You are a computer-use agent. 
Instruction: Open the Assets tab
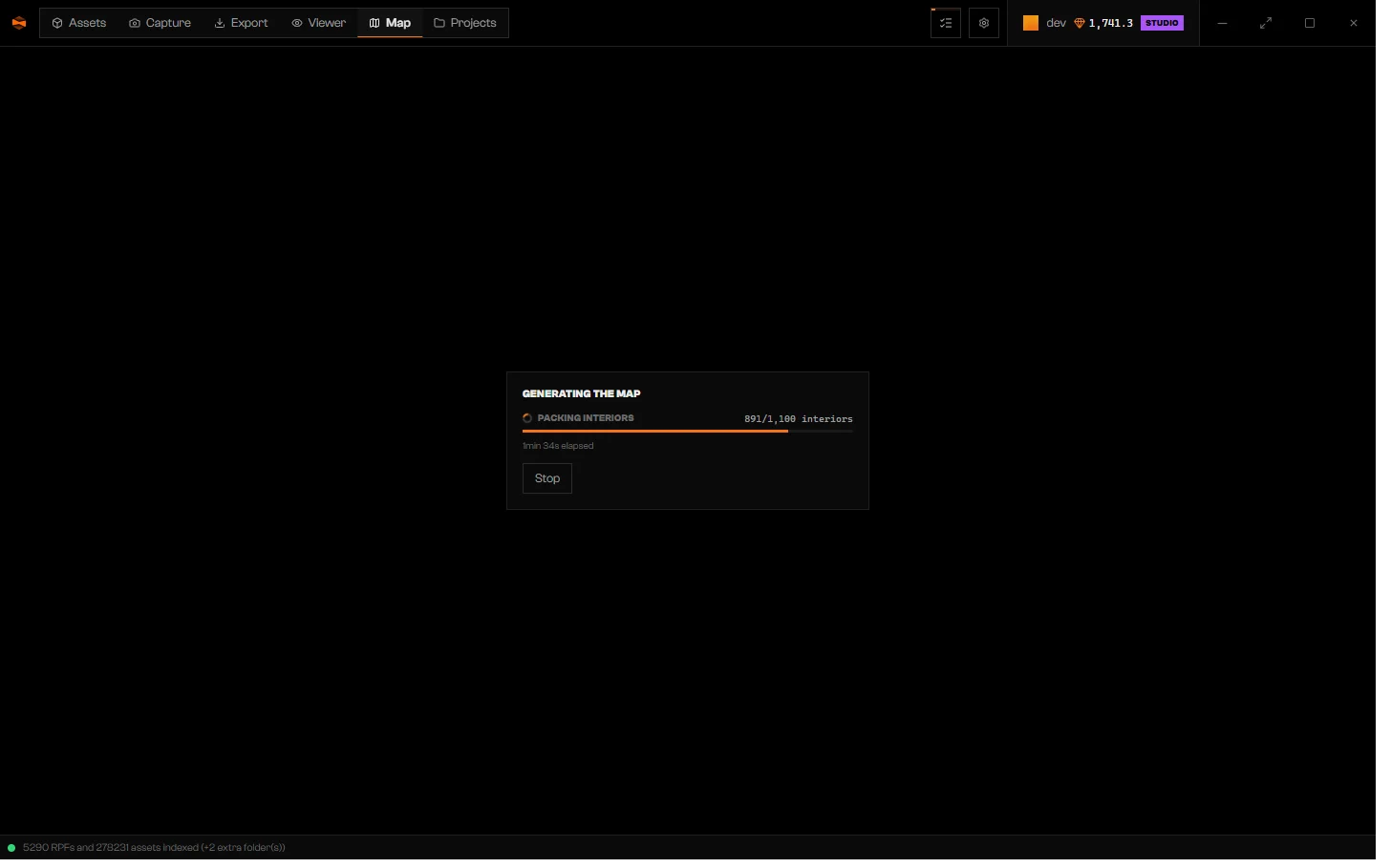(79, 23)
